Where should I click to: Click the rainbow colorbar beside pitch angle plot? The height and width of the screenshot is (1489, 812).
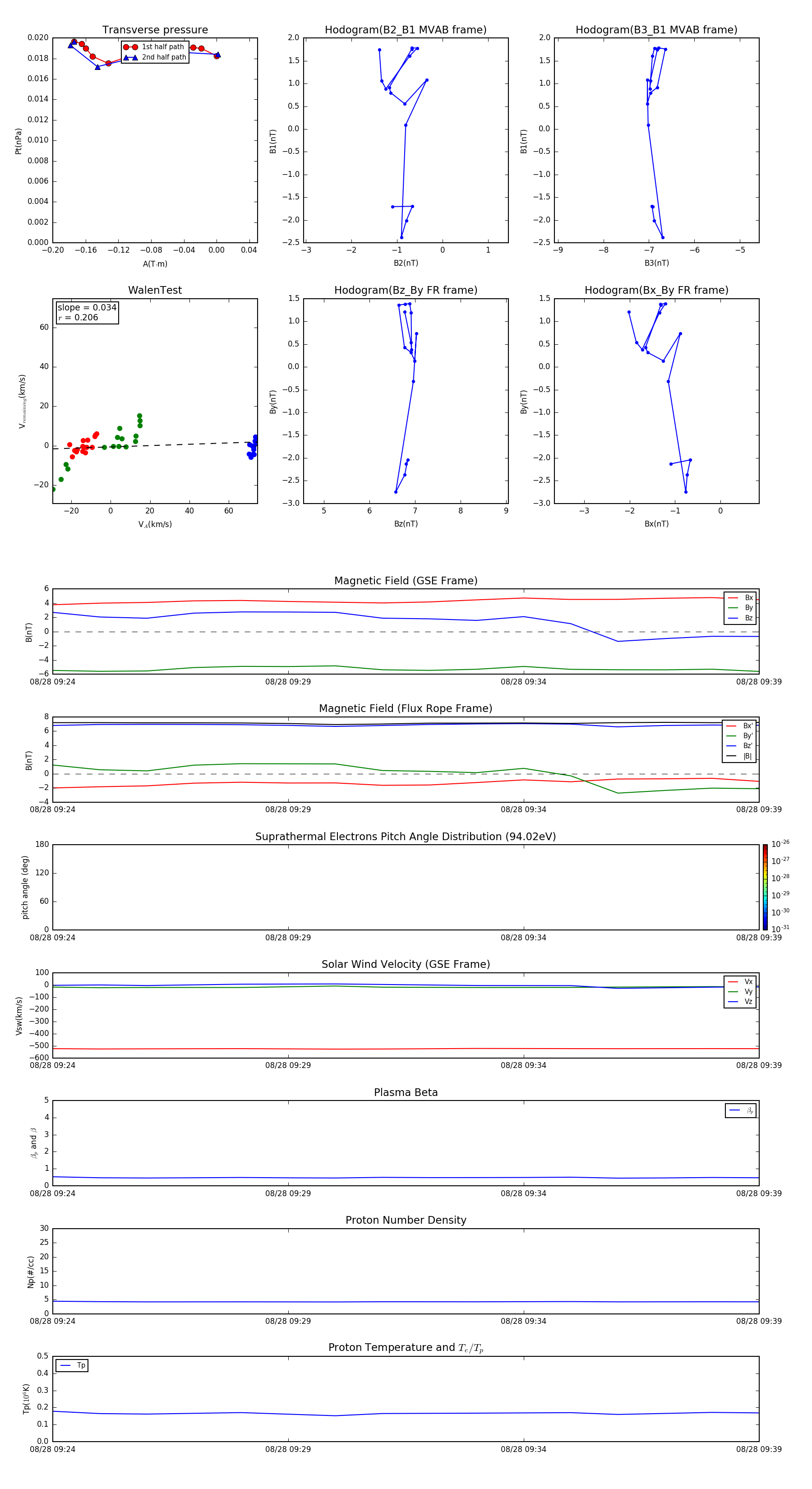tap(765, 887)
